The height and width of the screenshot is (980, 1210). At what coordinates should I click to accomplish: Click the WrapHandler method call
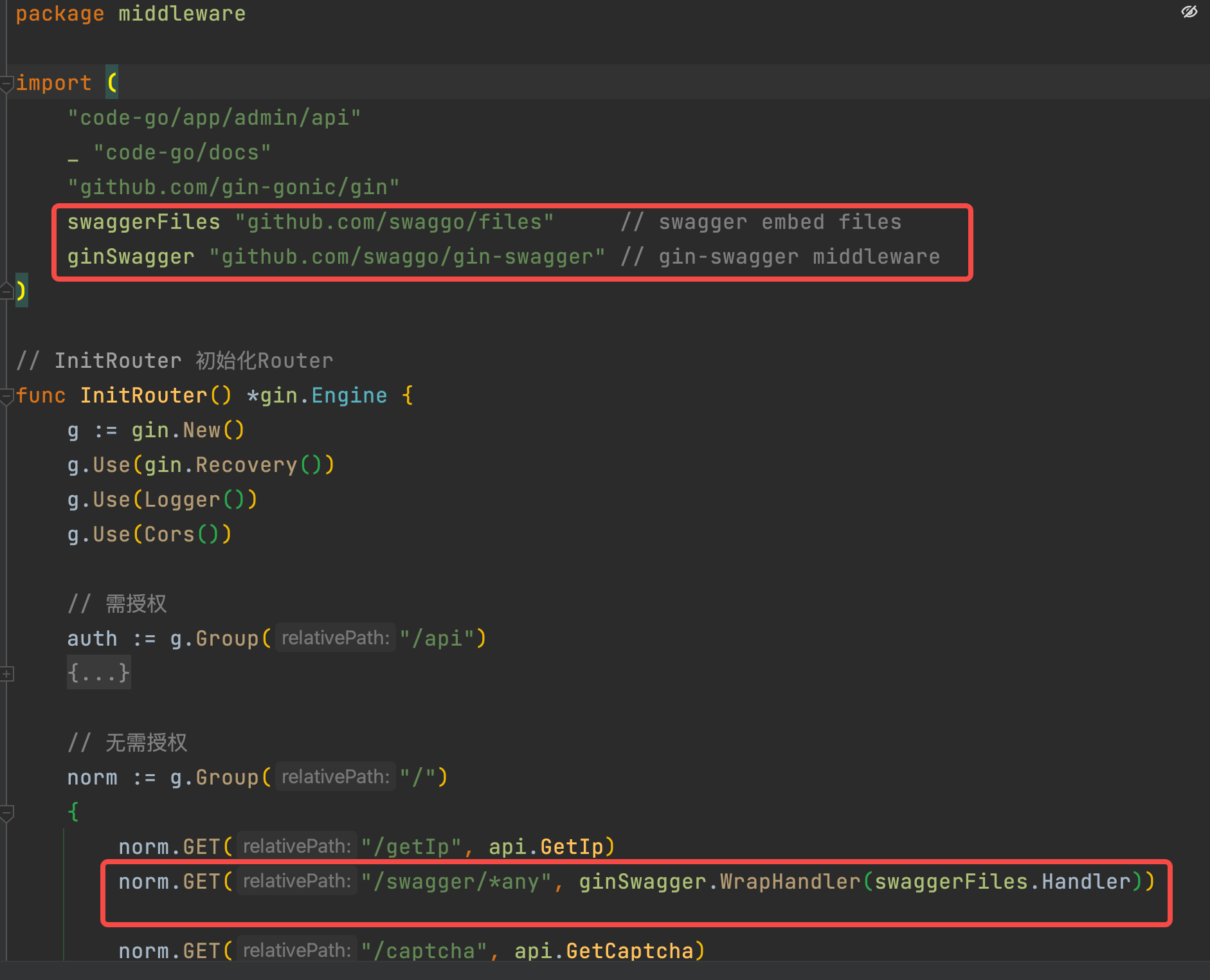(790, 882)
